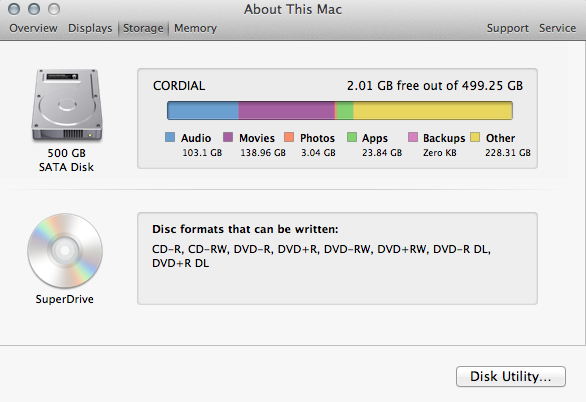586x402 pixels.
Task: Click the blue Audio segment of storage bar
Action: [203, 111]
